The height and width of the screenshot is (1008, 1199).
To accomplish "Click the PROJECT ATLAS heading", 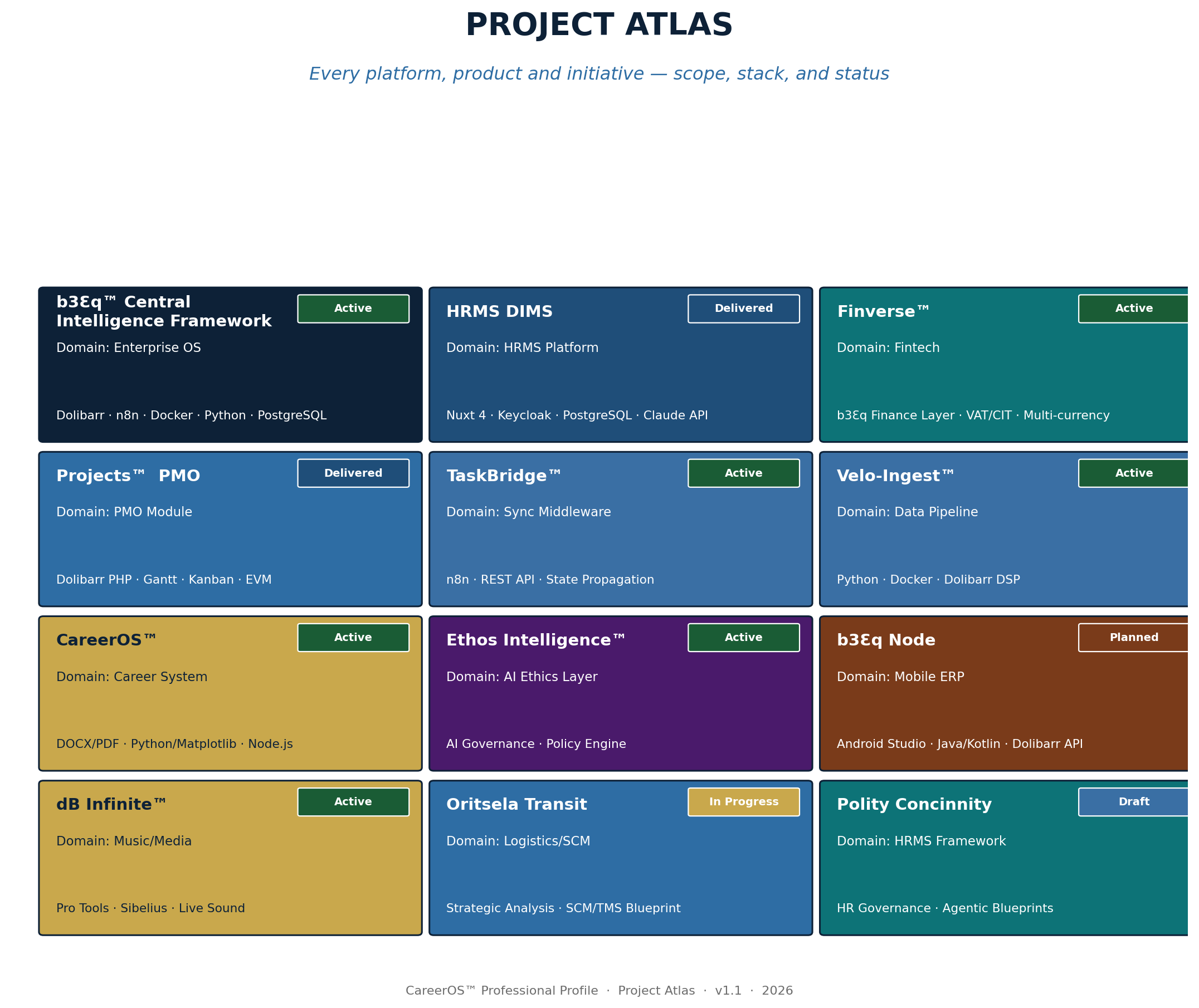I will point(598,26).
